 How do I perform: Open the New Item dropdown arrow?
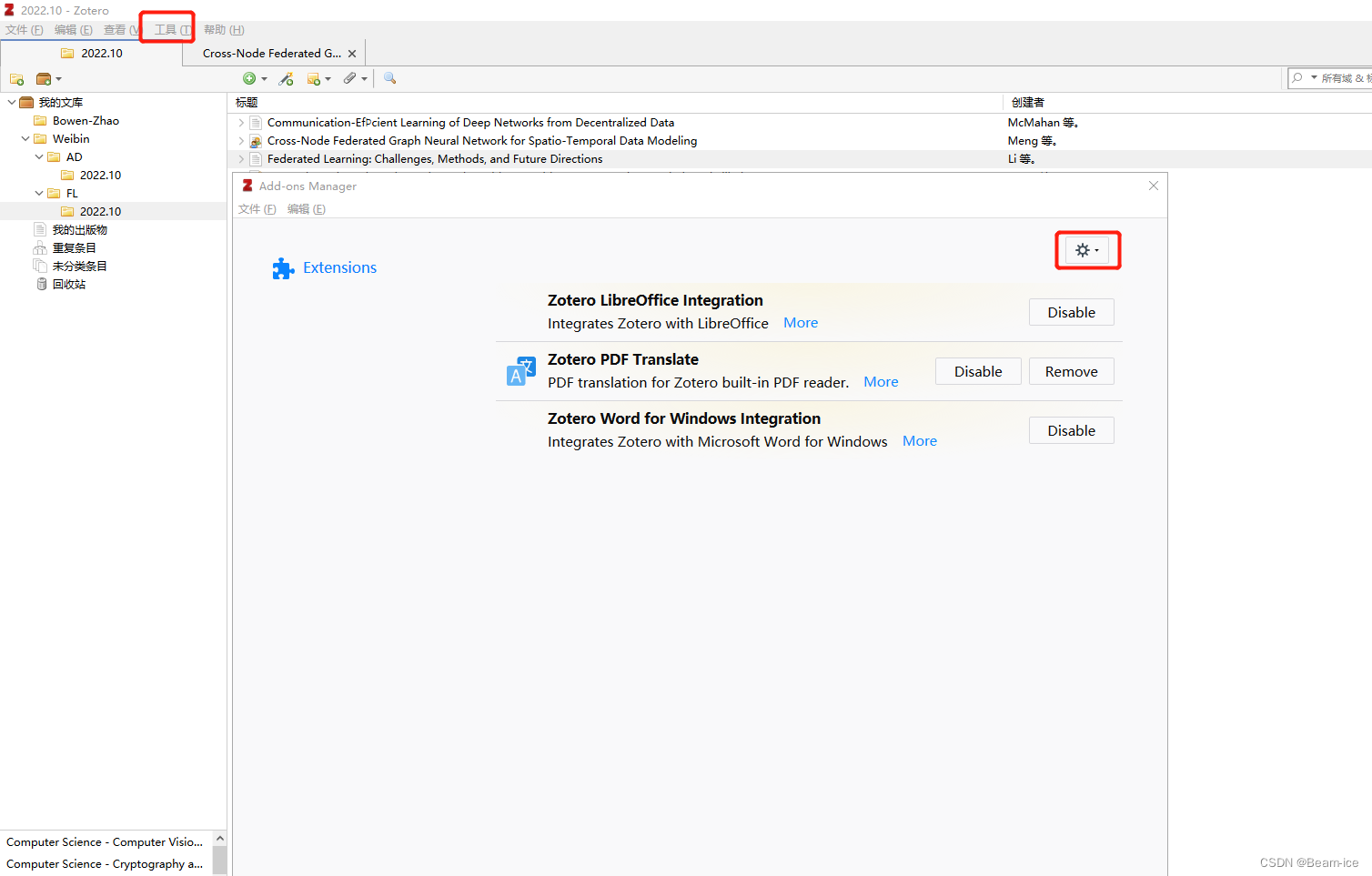264,79
